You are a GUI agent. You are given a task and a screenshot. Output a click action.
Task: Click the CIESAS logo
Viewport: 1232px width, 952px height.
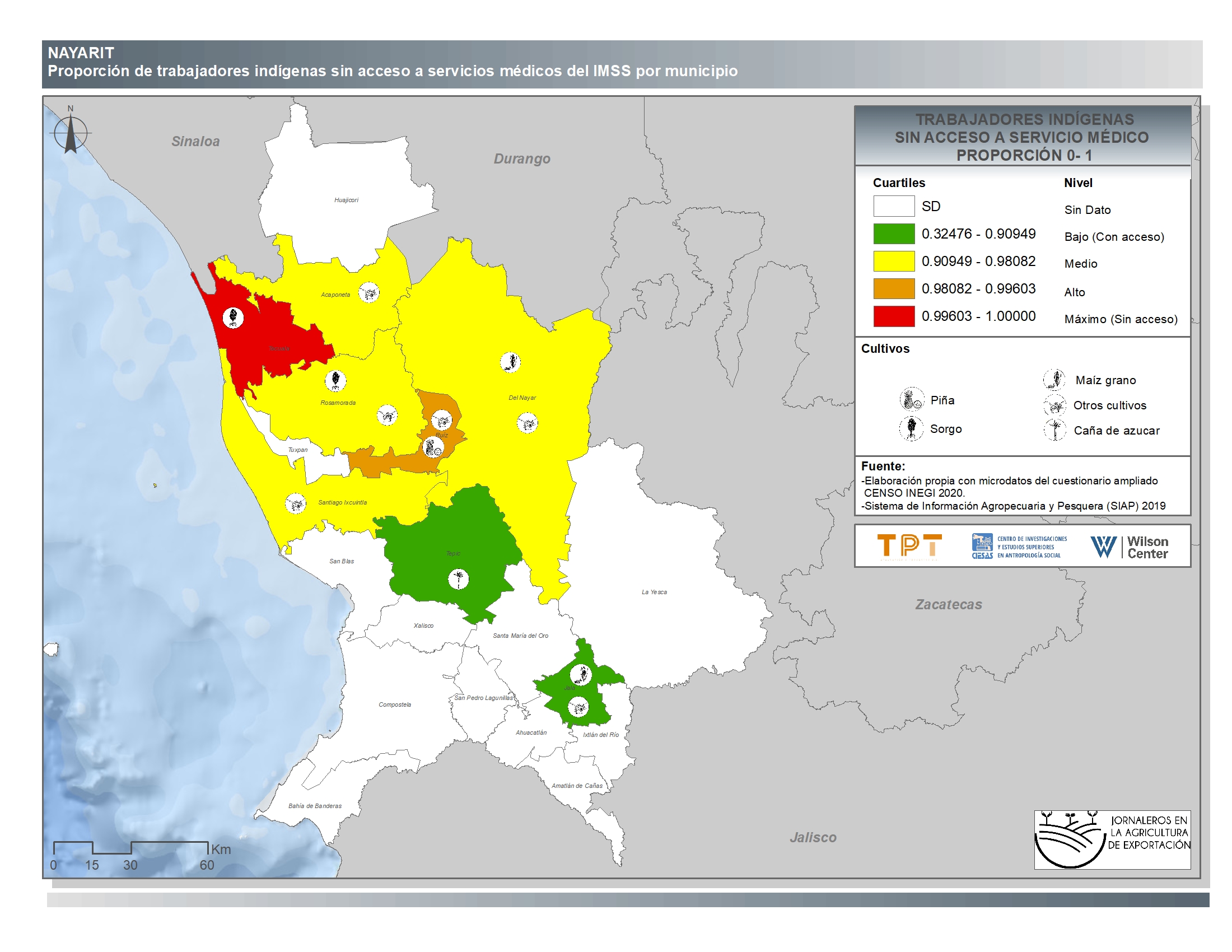coord(1019,546)
